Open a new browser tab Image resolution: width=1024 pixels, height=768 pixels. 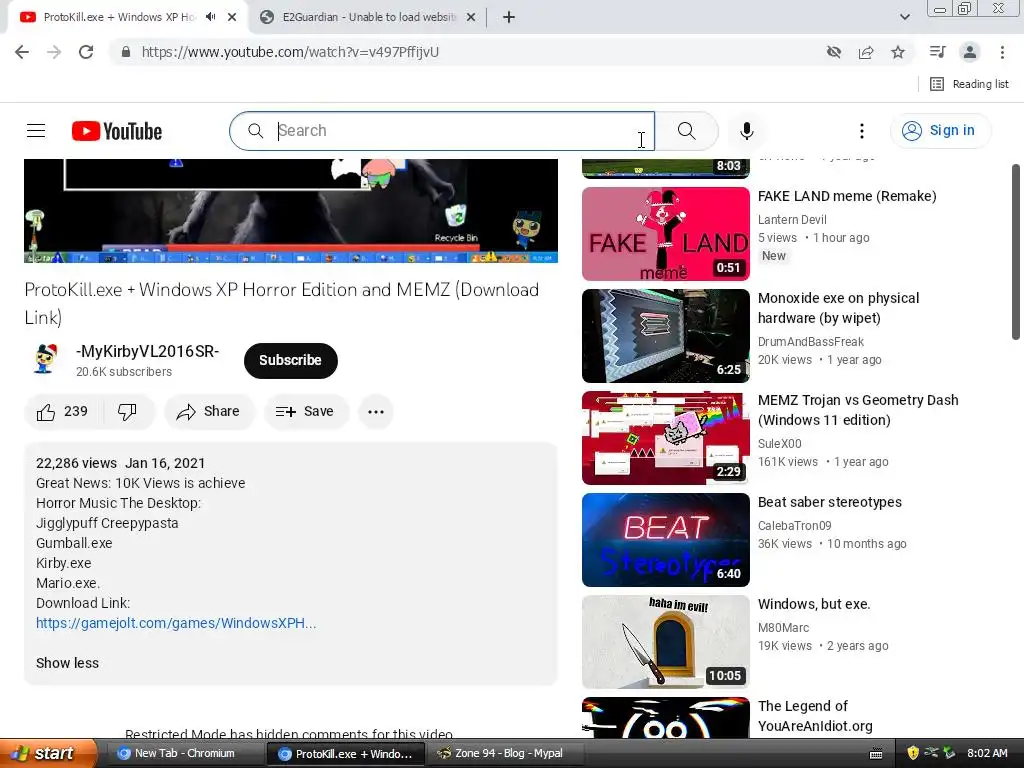pos(509,17)
